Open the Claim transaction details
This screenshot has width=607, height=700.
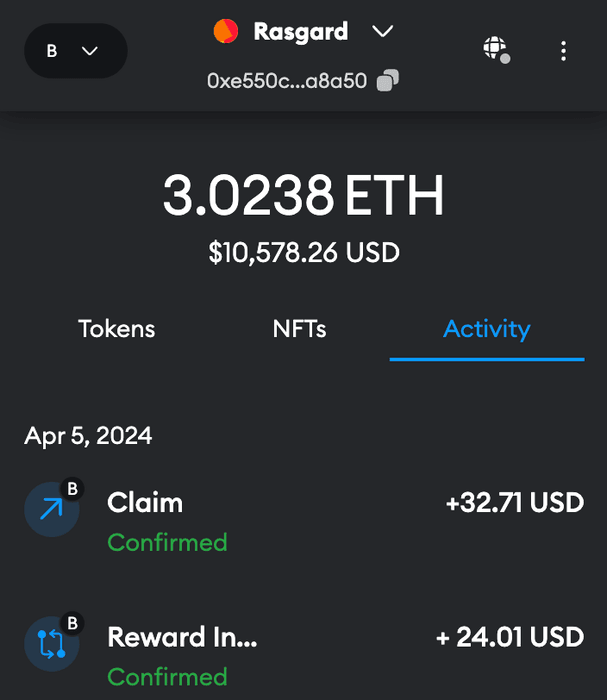click(145, 502)
